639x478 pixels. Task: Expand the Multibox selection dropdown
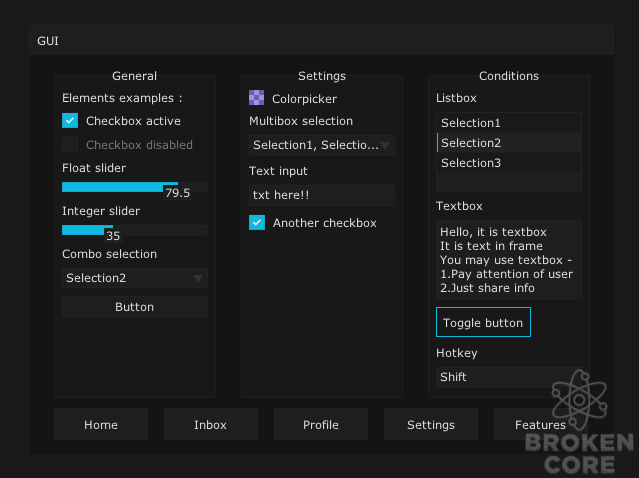(322, 145)
